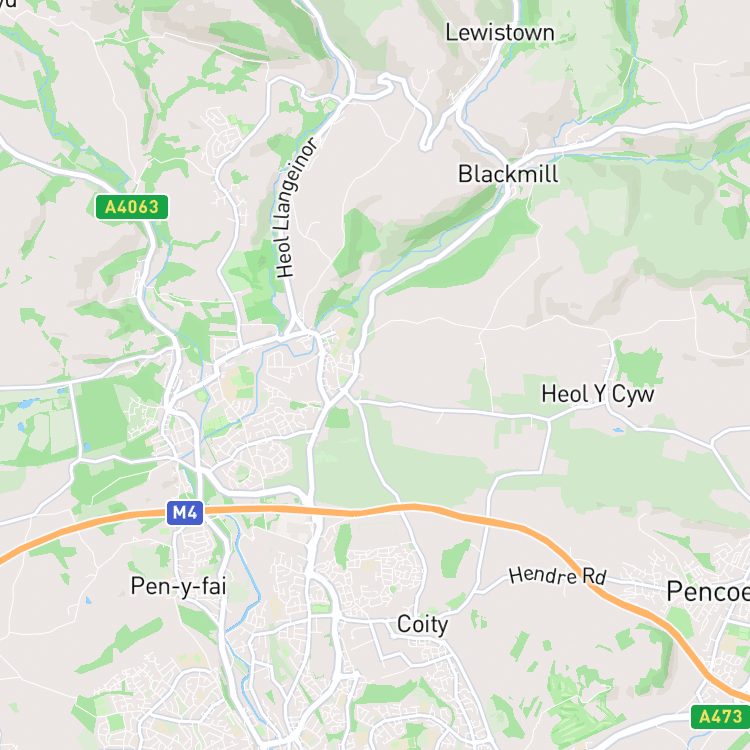Click the road junction at Blackmill

click(x=508, y=160)
